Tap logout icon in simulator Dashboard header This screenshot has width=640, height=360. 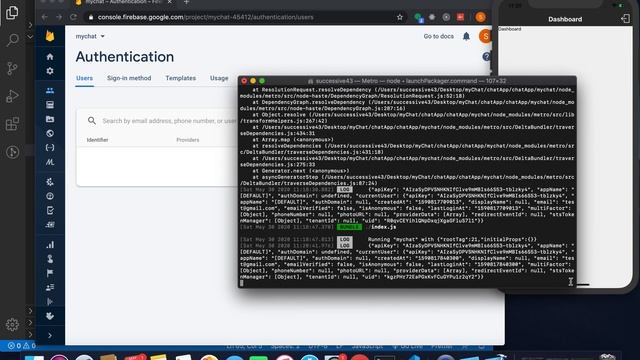pyautogui.click(x=625, y=19)
